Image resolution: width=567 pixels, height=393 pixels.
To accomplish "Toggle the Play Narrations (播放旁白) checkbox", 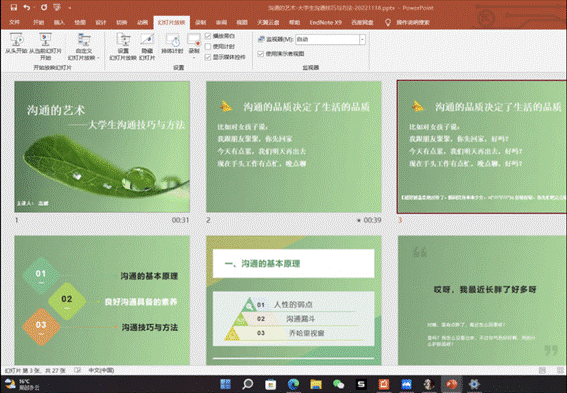I will coord(208,36).
